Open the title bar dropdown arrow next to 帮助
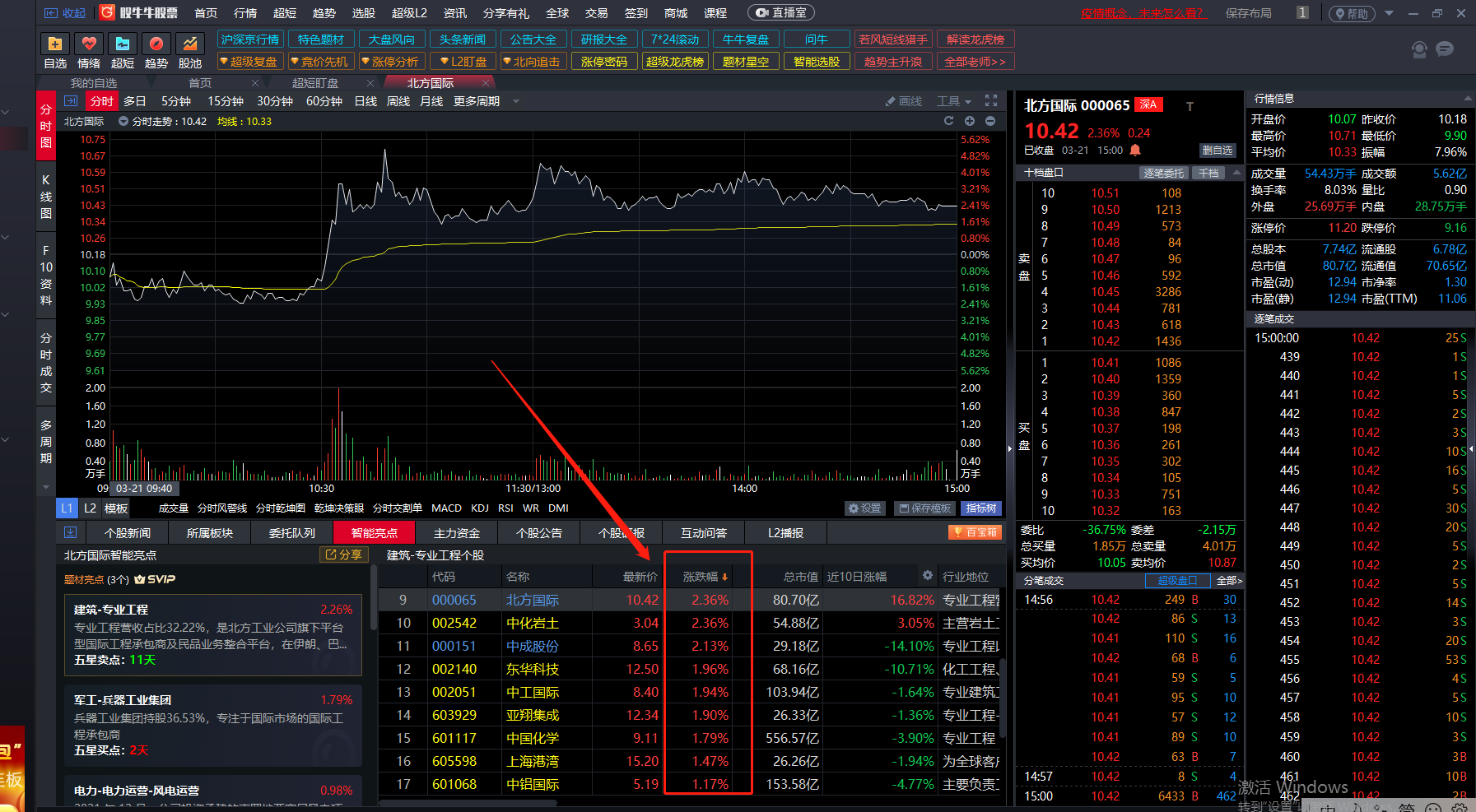The image size is (1476, 812). click(x=1390, y=13)
